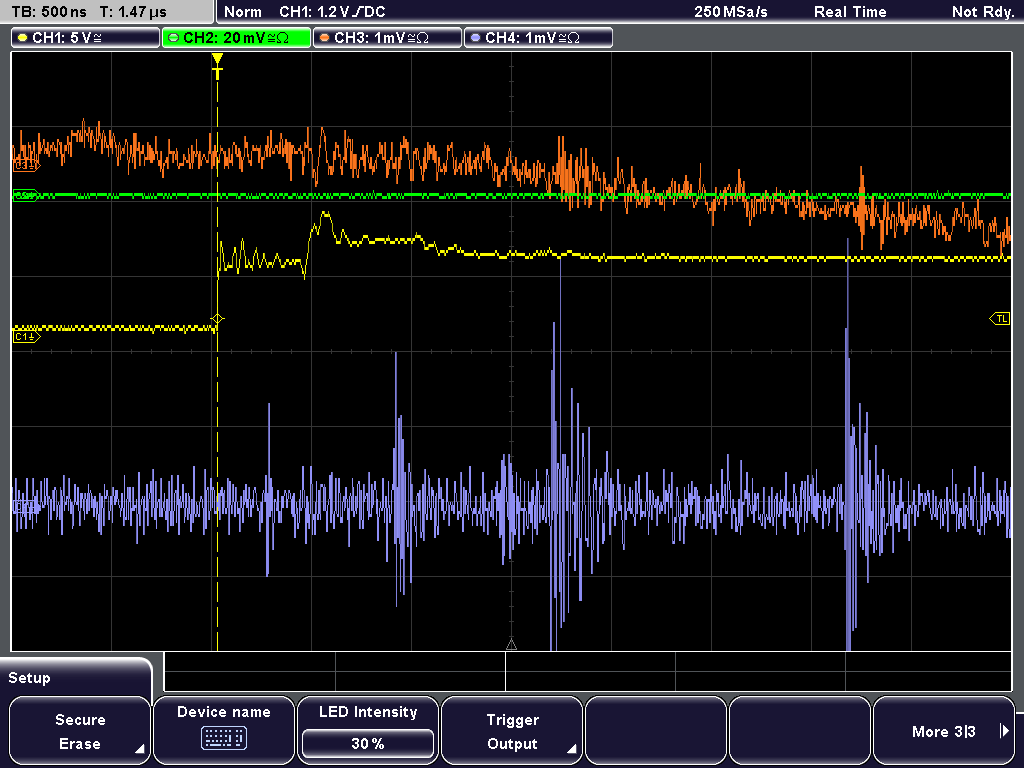Click the Setup menu title
The width and height of the screenshot is (1024, 768).
pos(29,678)
